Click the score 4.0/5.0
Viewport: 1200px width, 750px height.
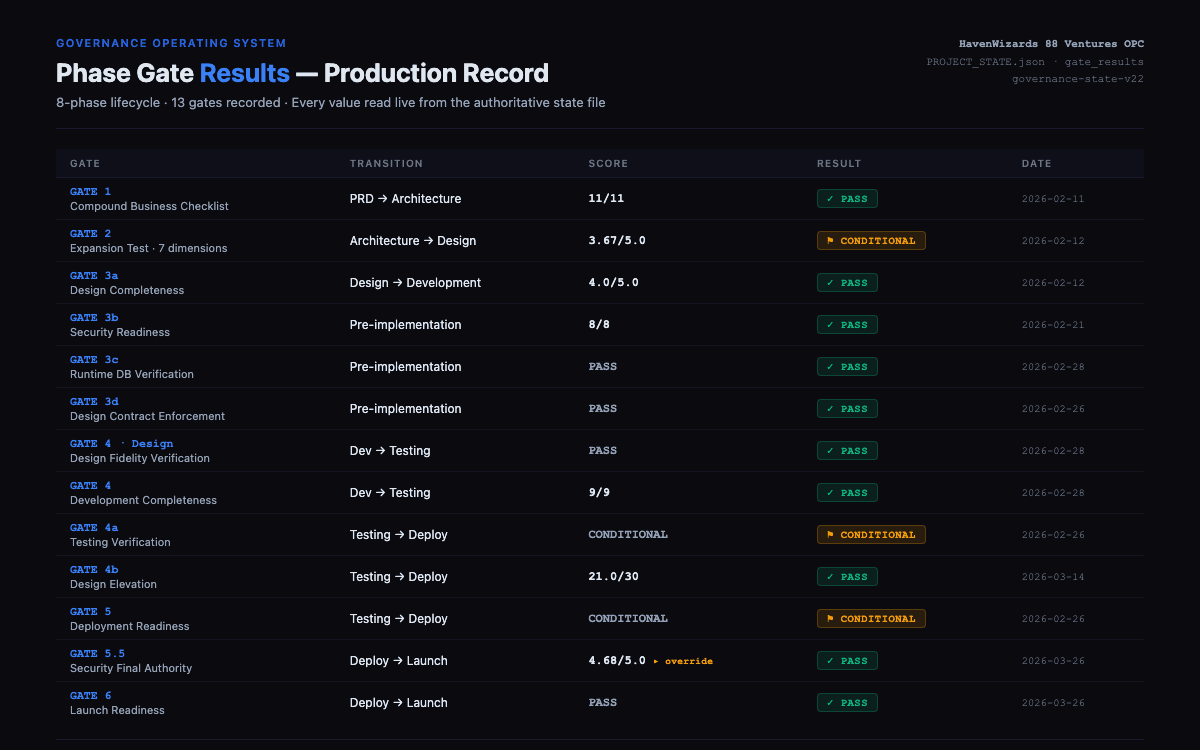[x=613, y=283]
